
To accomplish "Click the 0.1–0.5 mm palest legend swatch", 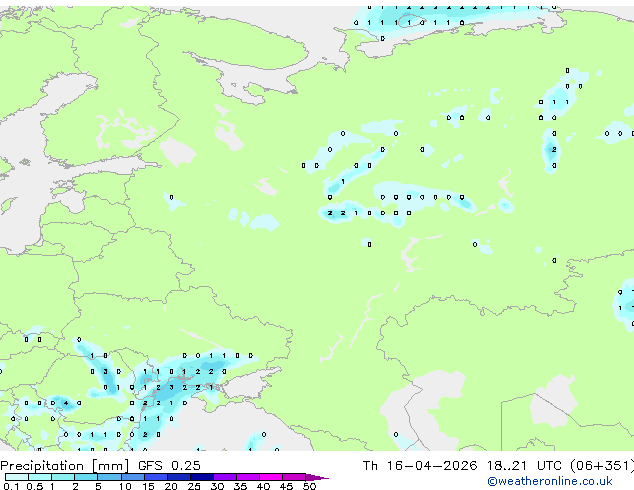I will [x=17, y=477].
